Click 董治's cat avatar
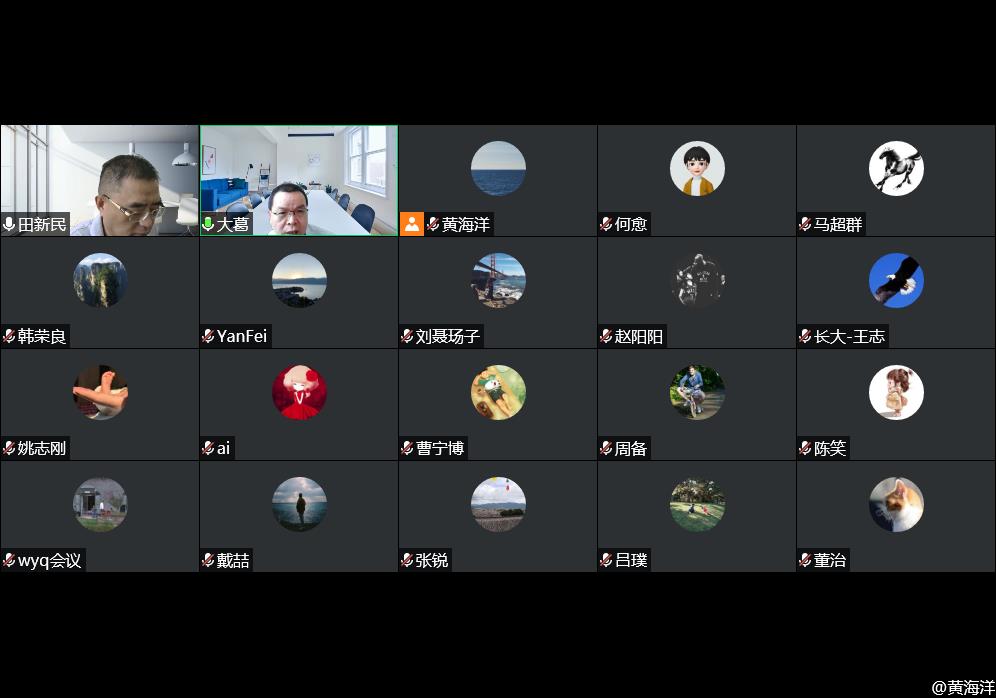This screenshot has width=996, height=698. pos(896,504)
